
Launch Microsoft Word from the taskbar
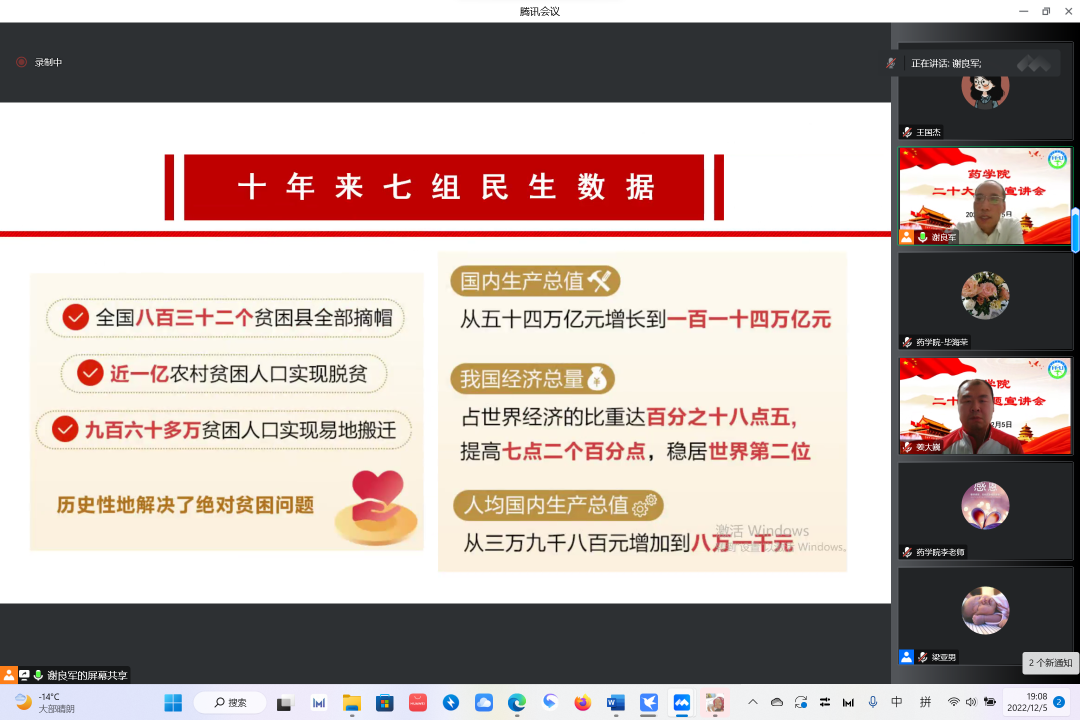615,702
